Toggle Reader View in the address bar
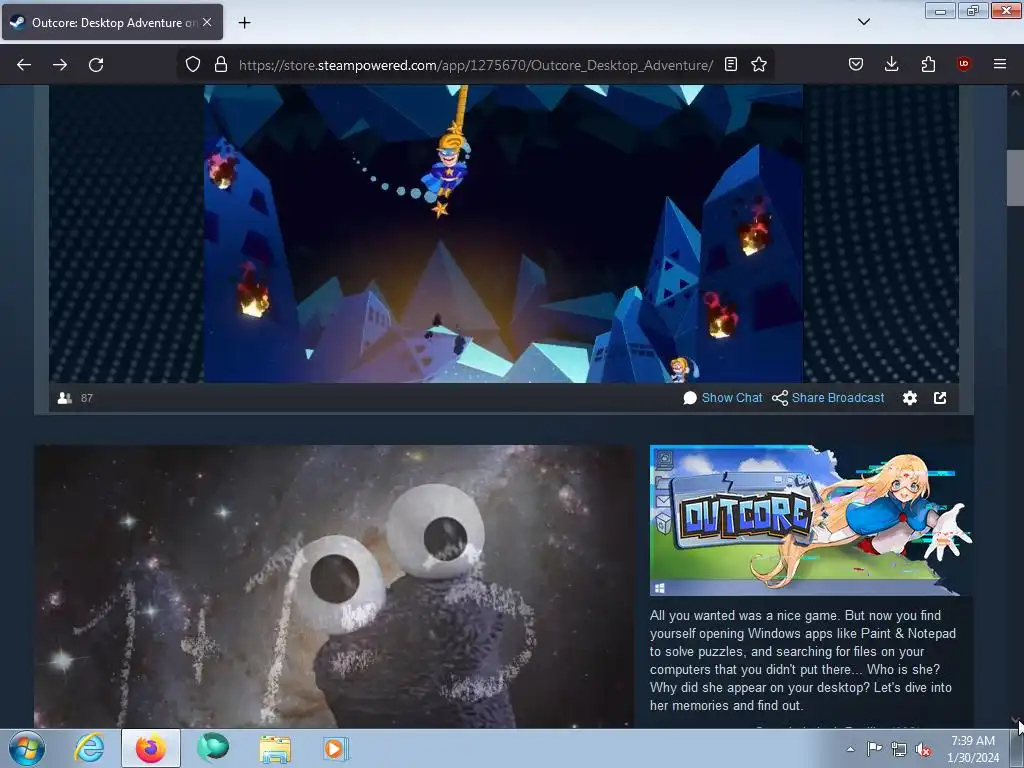The width and height of the screenshot is (1024, 768). tap(731, 64)
